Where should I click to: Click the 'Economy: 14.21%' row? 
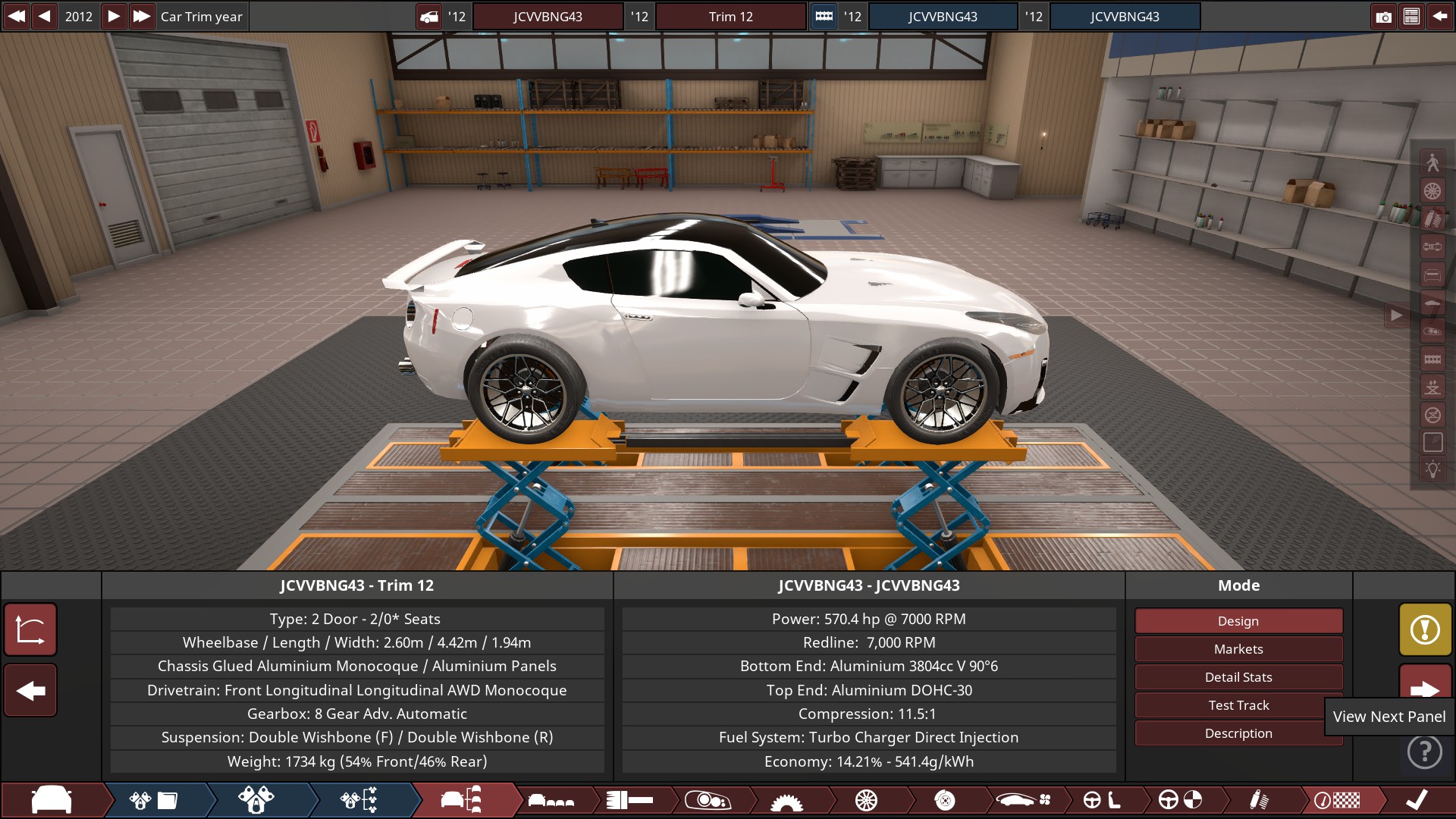point(869,761)
